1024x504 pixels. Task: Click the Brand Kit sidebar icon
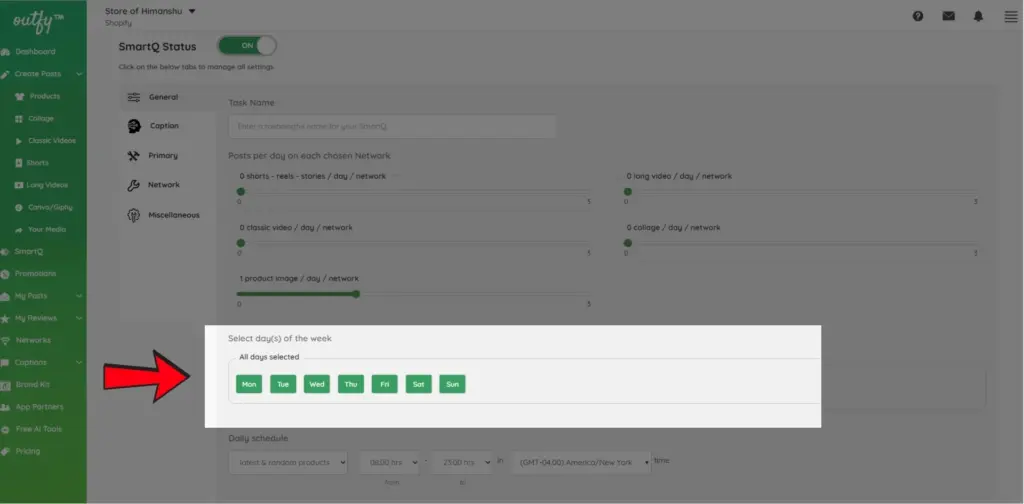pos(6,384)
